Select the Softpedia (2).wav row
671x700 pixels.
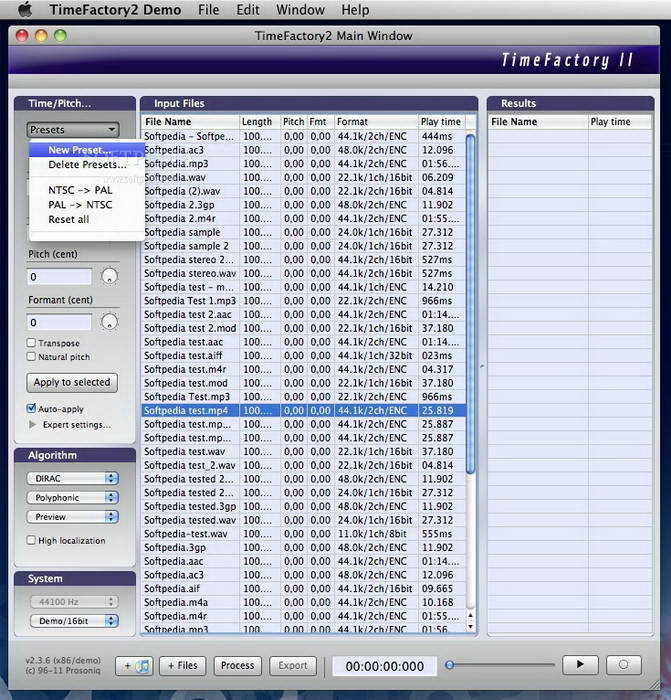point(304,191)
